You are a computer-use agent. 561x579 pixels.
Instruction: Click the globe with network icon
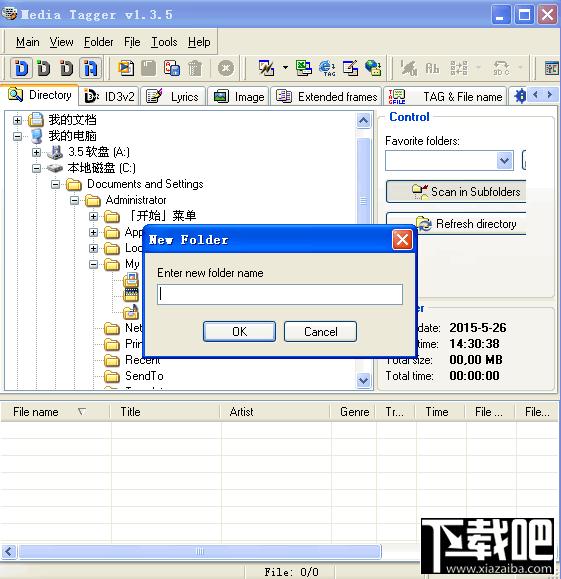click(x=373, y=68)
